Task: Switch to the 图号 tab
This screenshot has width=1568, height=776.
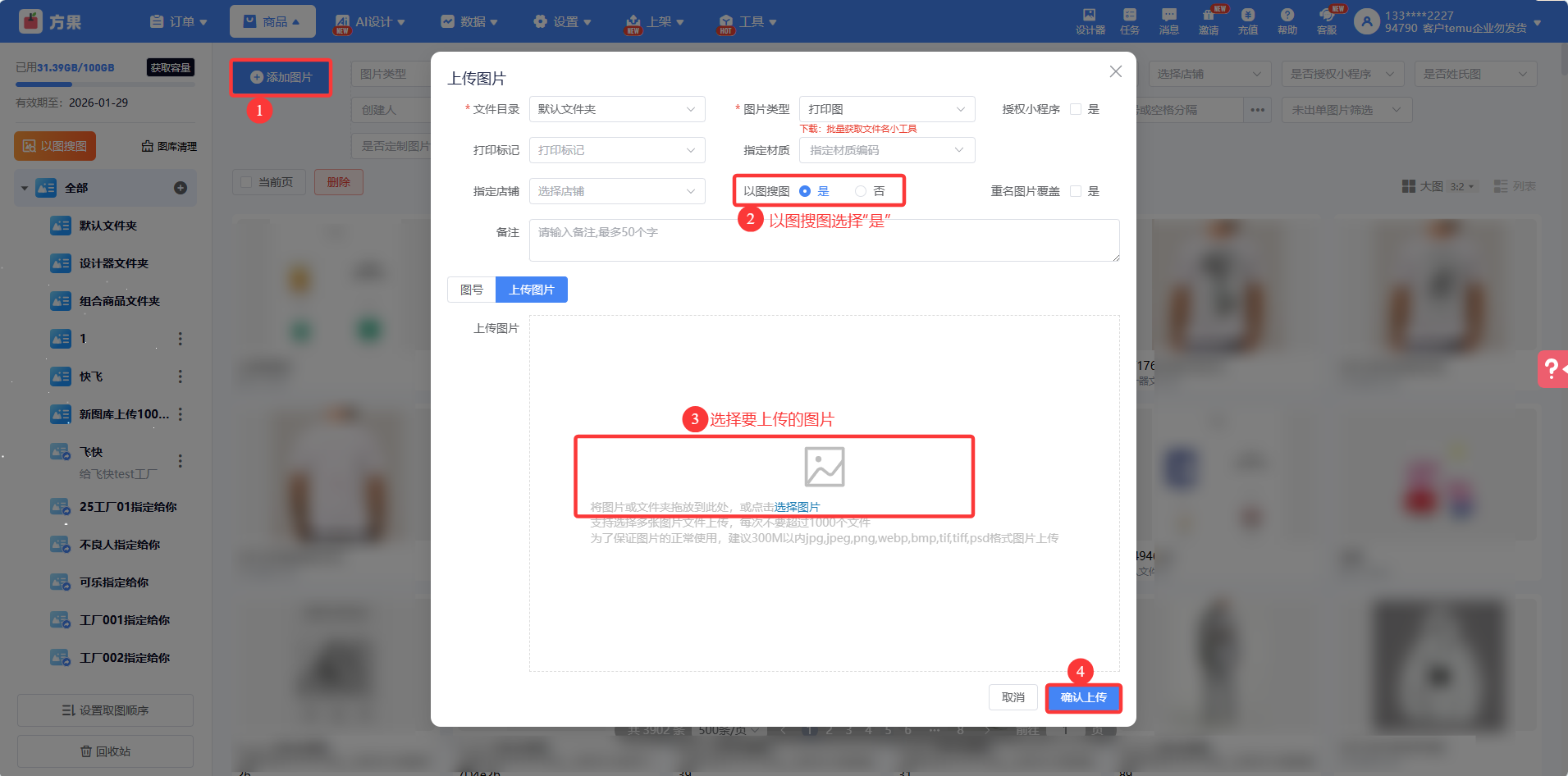Action: 472,290
